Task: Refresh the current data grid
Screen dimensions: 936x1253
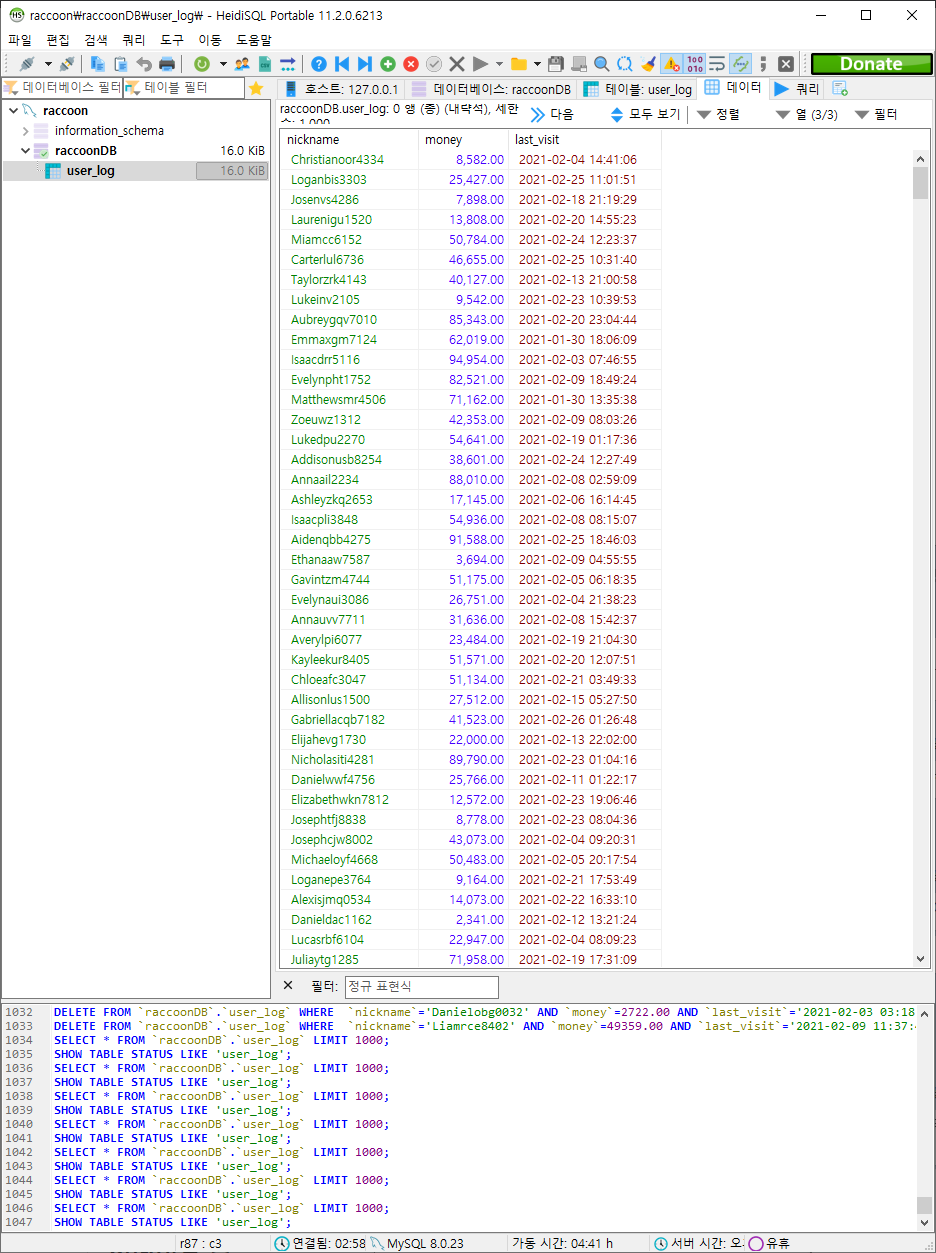Action: [202, 63]
